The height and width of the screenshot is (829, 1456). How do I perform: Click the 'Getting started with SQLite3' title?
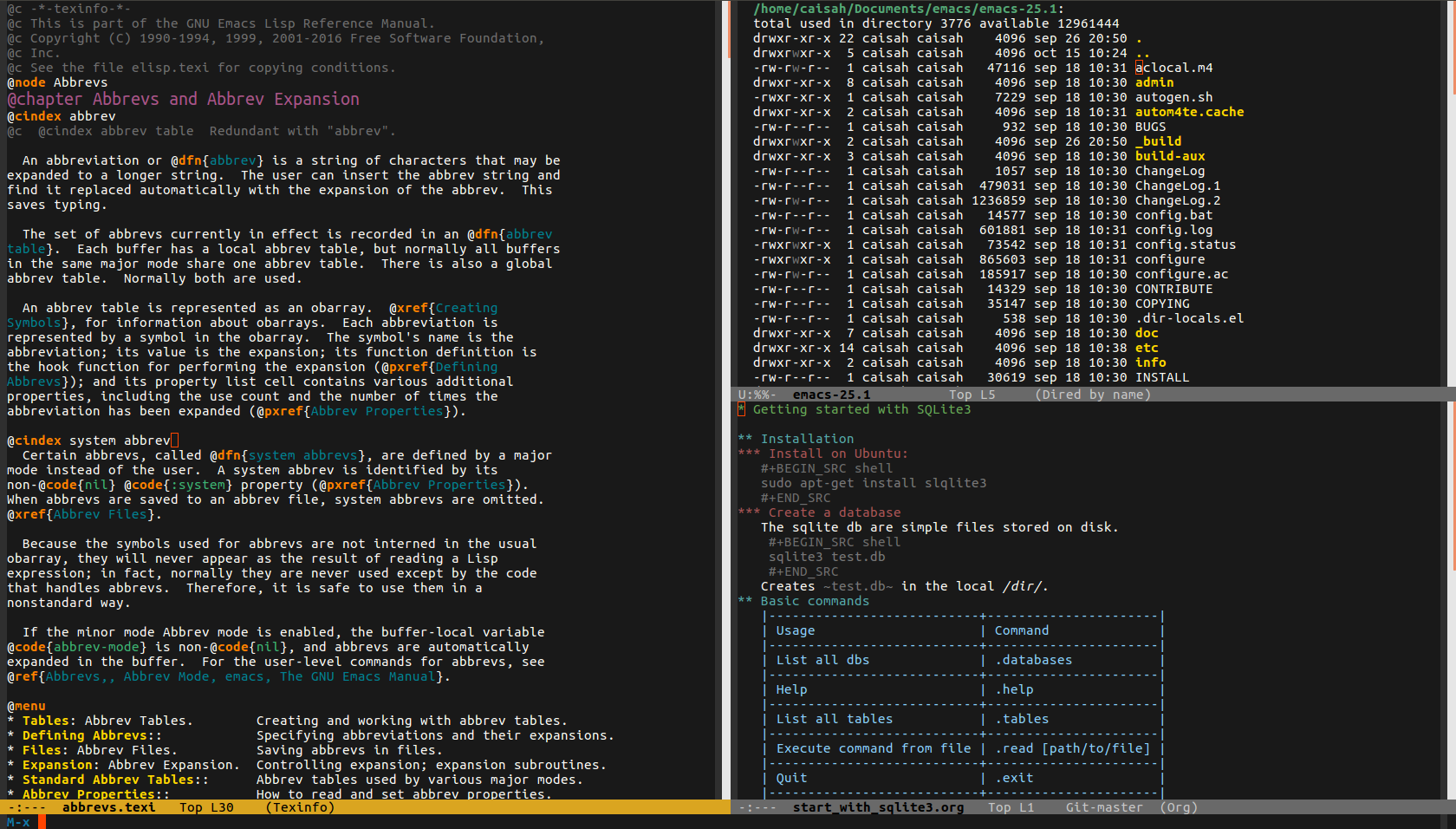click(x=861, y=409)
